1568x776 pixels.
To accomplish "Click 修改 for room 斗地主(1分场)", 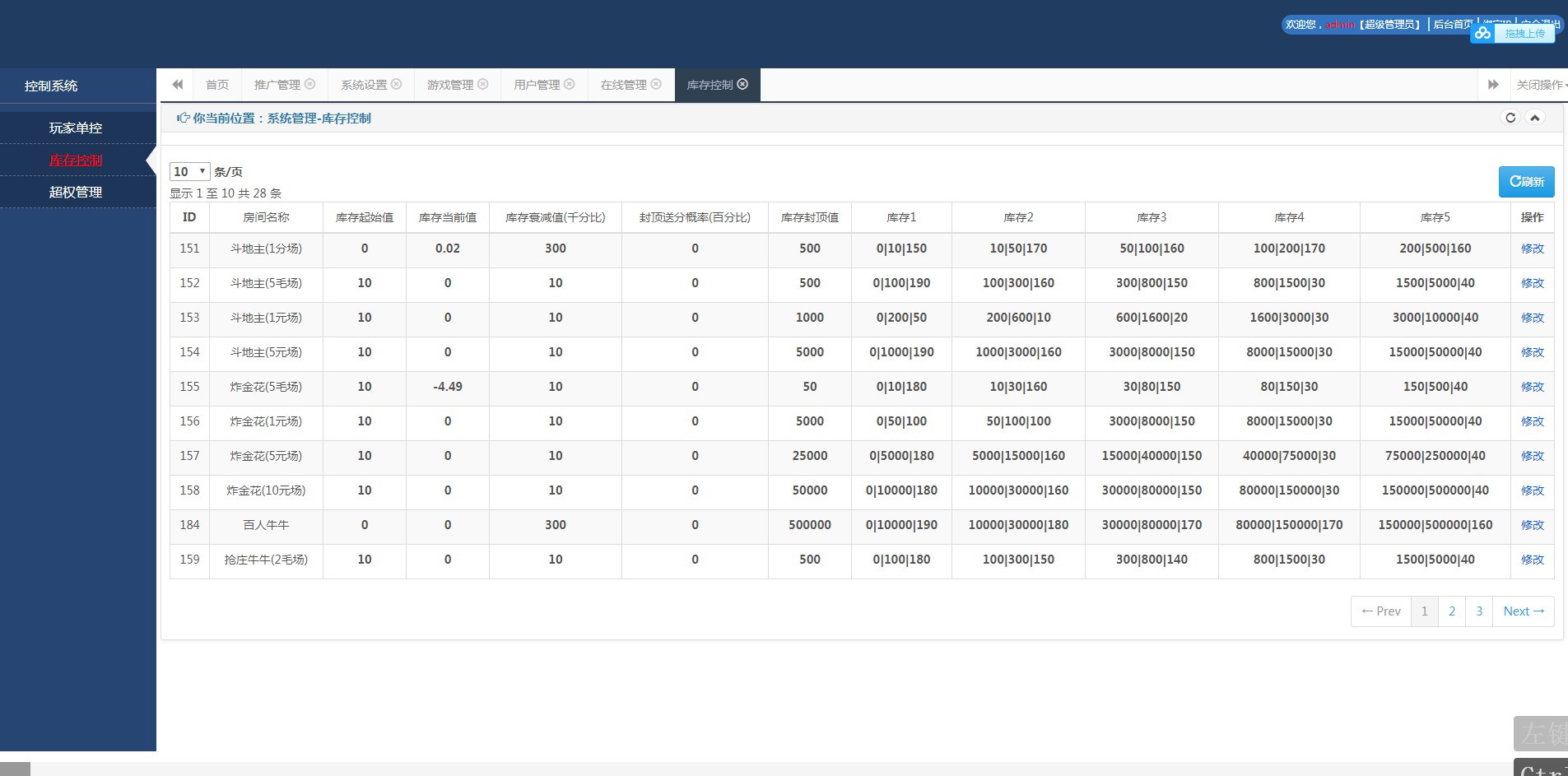I will click(x=1532, y=249).
